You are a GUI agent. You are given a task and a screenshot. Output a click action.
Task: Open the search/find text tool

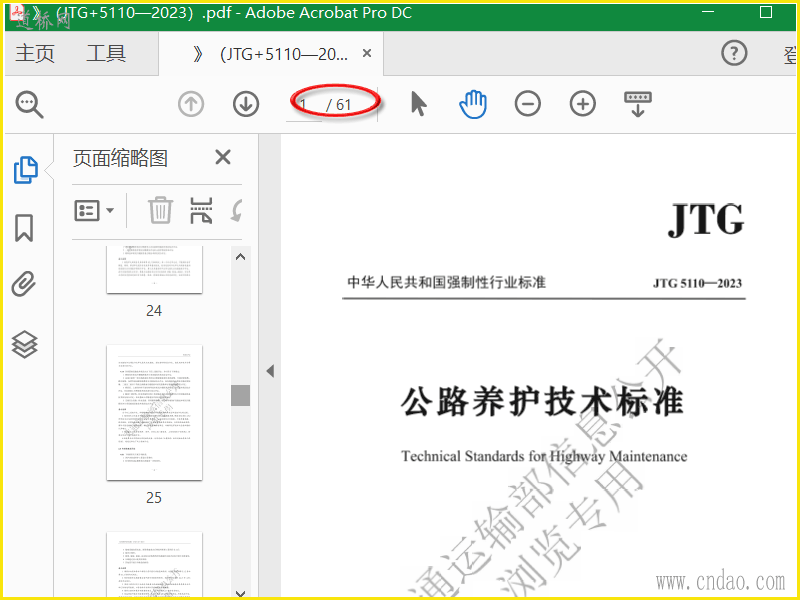29,104
